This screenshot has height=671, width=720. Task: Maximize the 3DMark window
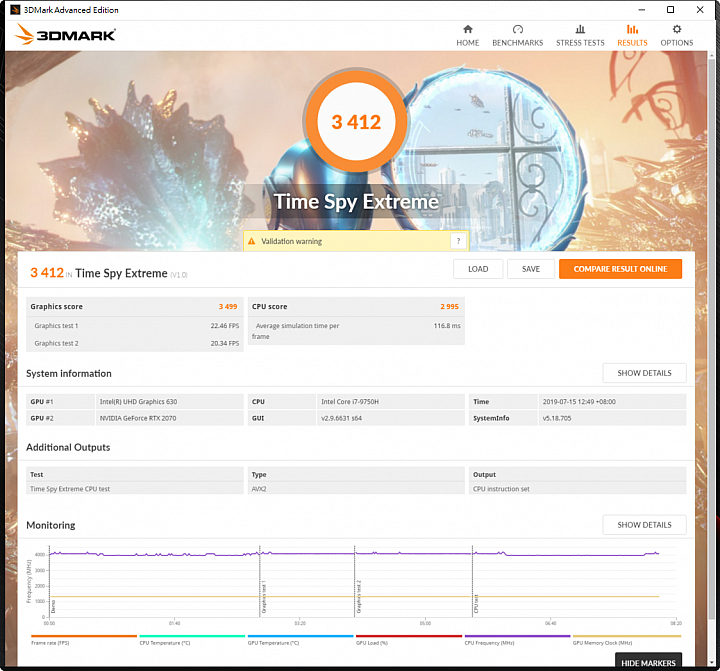coord(670,10)
